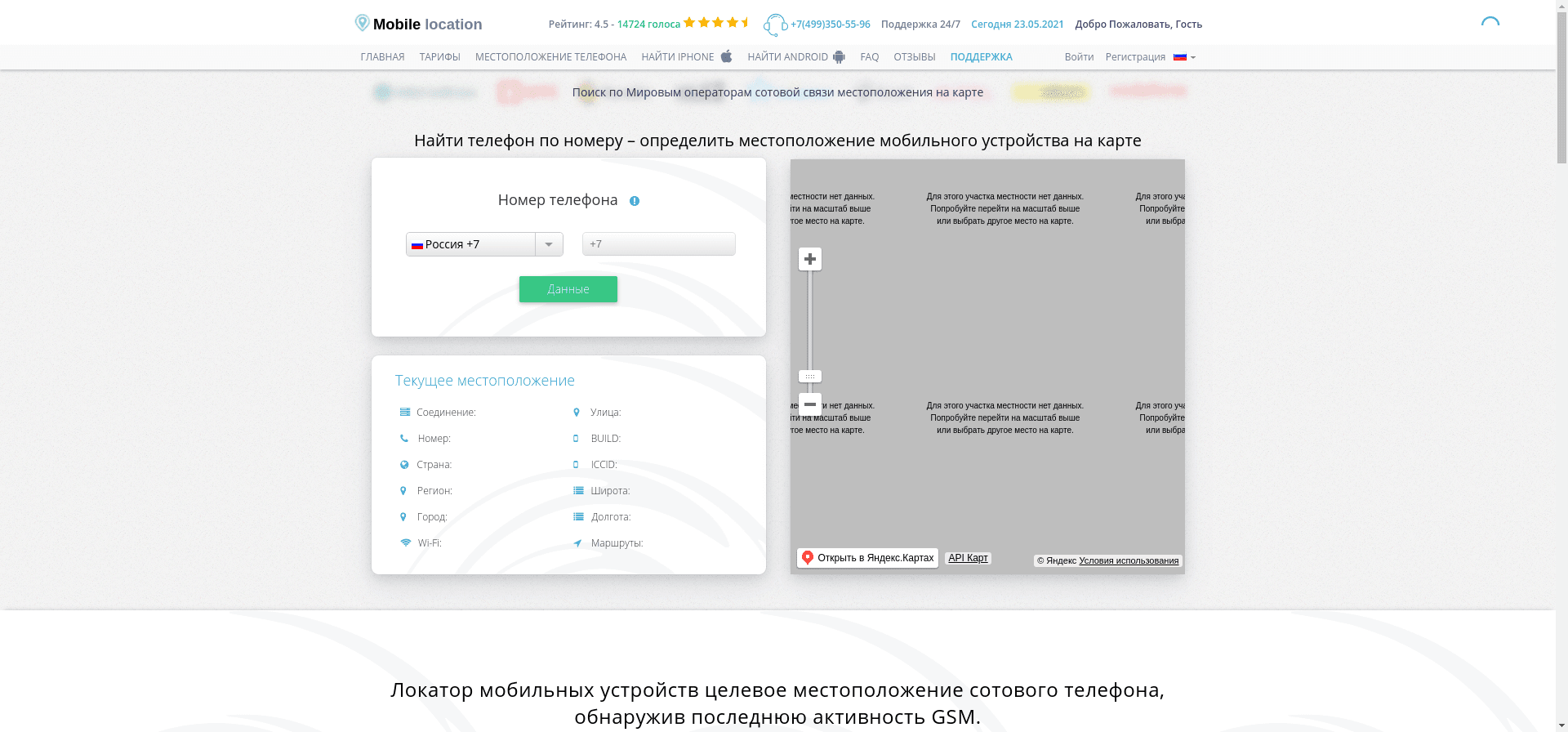Click the Mobile location logo pin icon
The height and width of the screenshot is (732, 1568).
(x=362, y=23)
